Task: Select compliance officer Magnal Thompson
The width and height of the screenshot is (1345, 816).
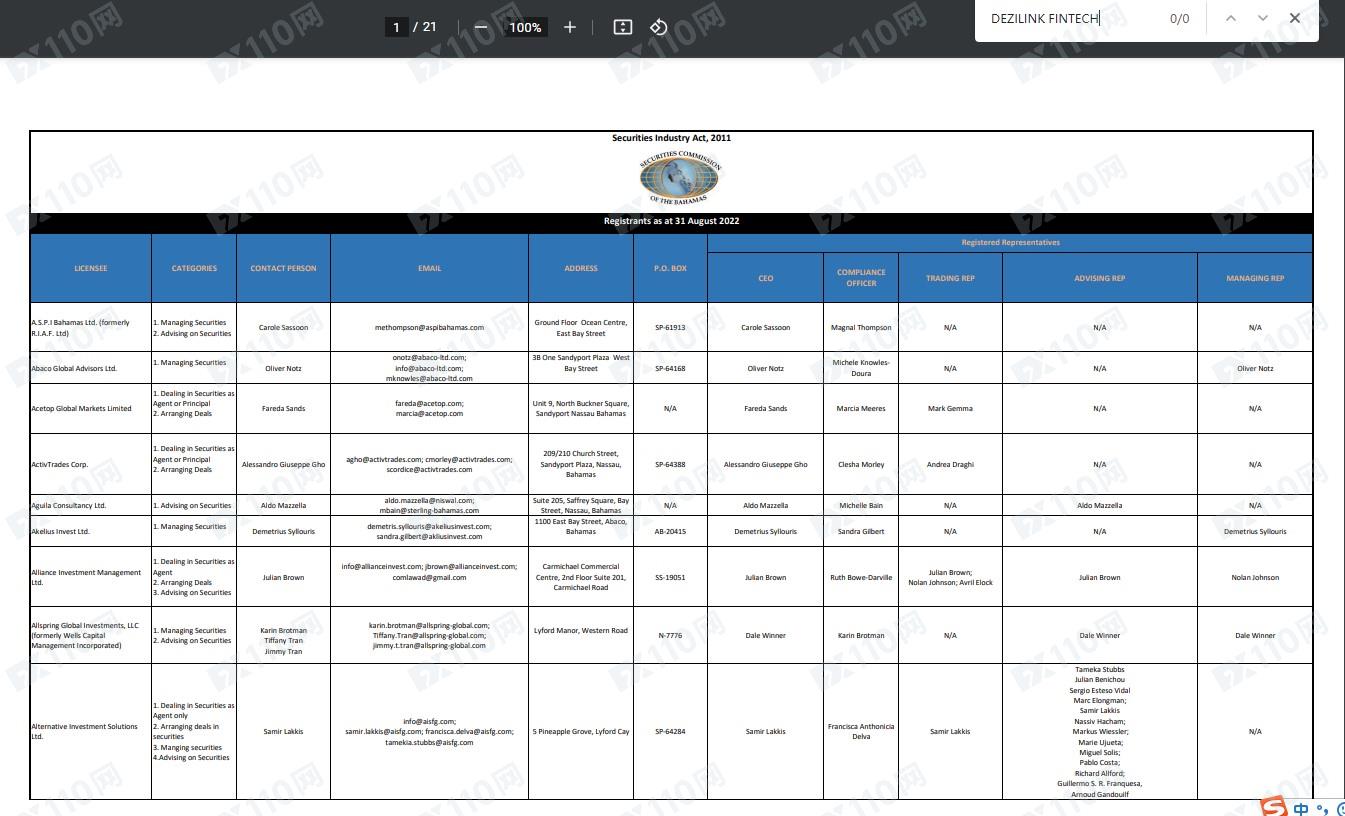Action: (x=861, y=327)
